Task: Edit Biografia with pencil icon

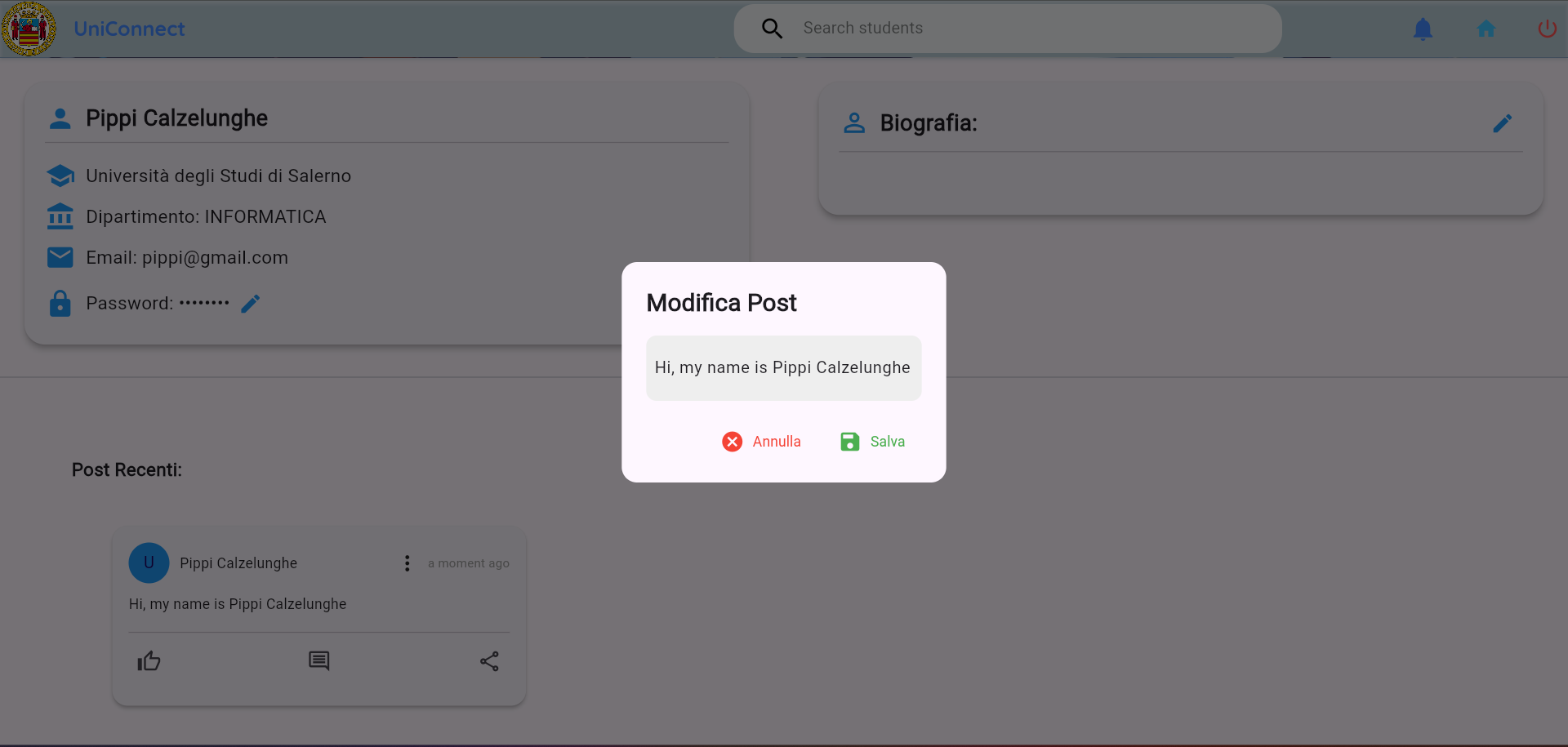Action: pos(1502,123)
